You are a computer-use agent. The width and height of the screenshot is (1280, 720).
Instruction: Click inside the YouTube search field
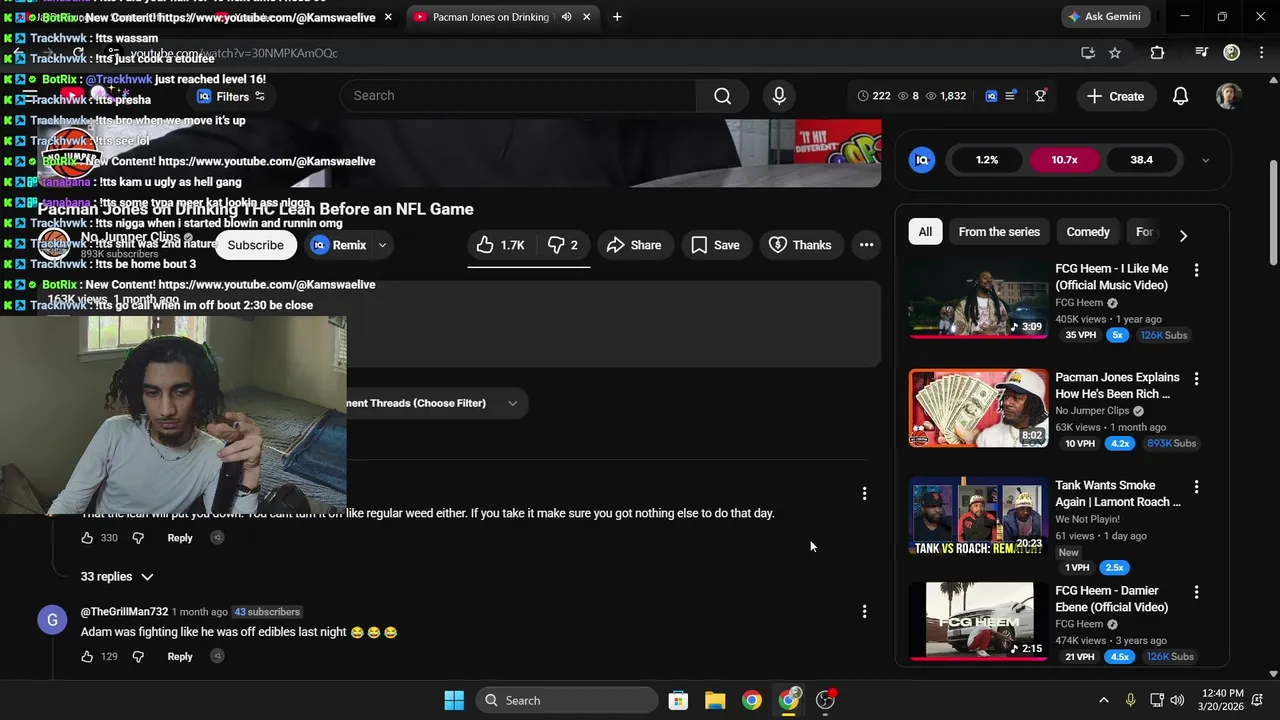click(x=518, y=96)
